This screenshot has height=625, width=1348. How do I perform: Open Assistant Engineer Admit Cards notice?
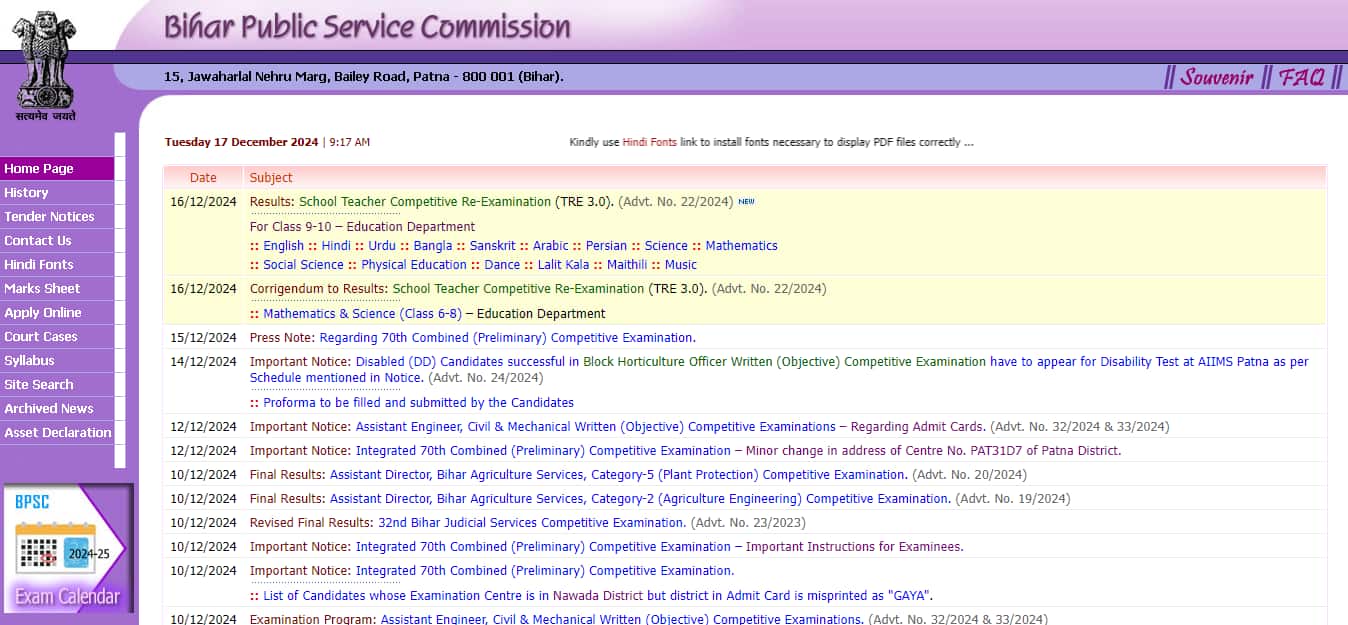pyautogui.click(x=670, y=427)
